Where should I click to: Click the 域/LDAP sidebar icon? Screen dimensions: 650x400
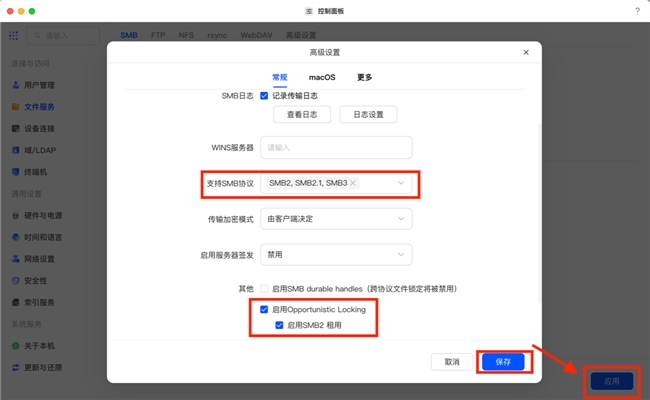tap(16, 150)
